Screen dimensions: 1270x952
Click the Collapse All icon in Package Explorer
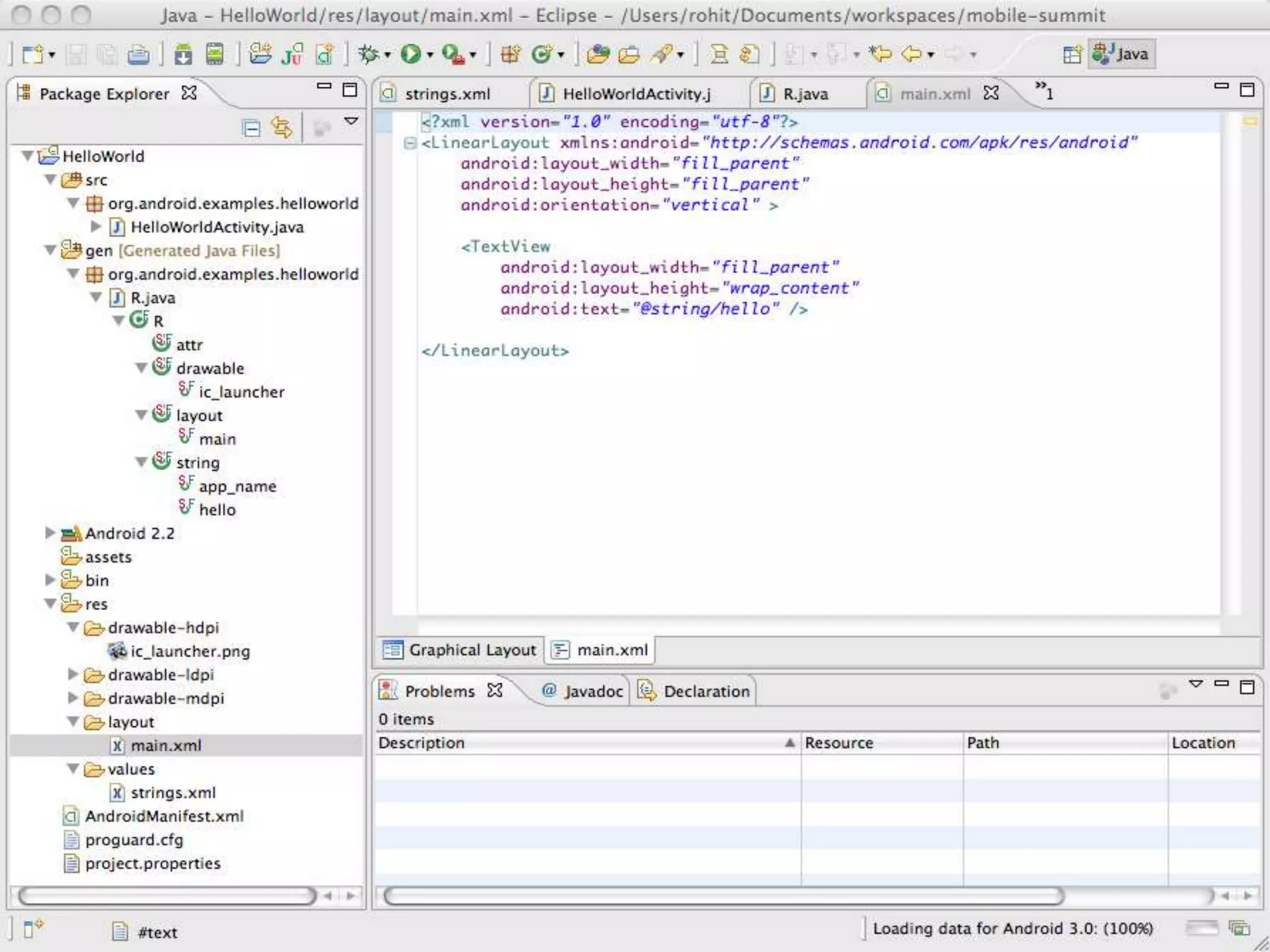pyautogui.click(x=251, y=128)
